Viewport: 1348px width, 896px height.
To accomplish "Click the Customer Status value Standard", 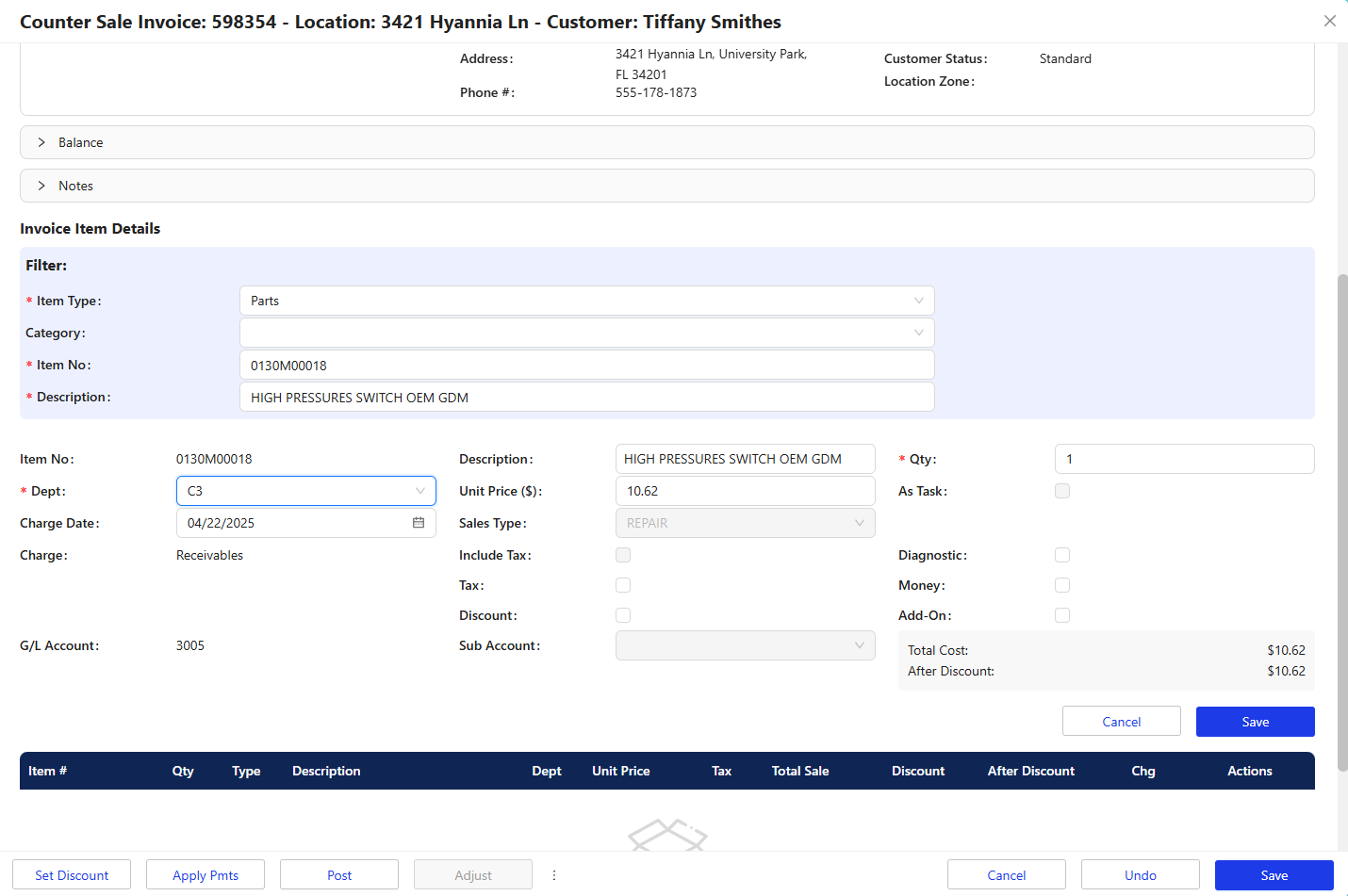I will coord(1065,58).
